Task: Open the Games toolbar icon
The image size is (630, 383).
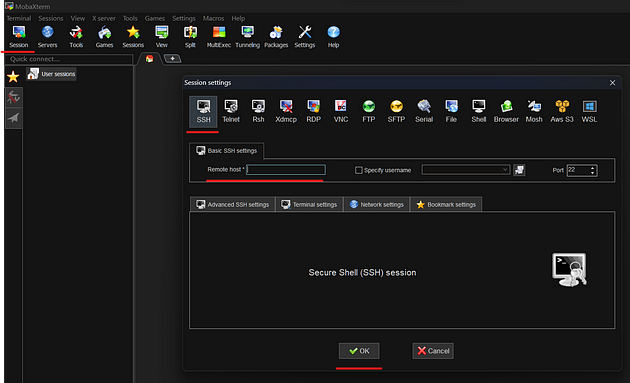Action: (x=104, y=37)
